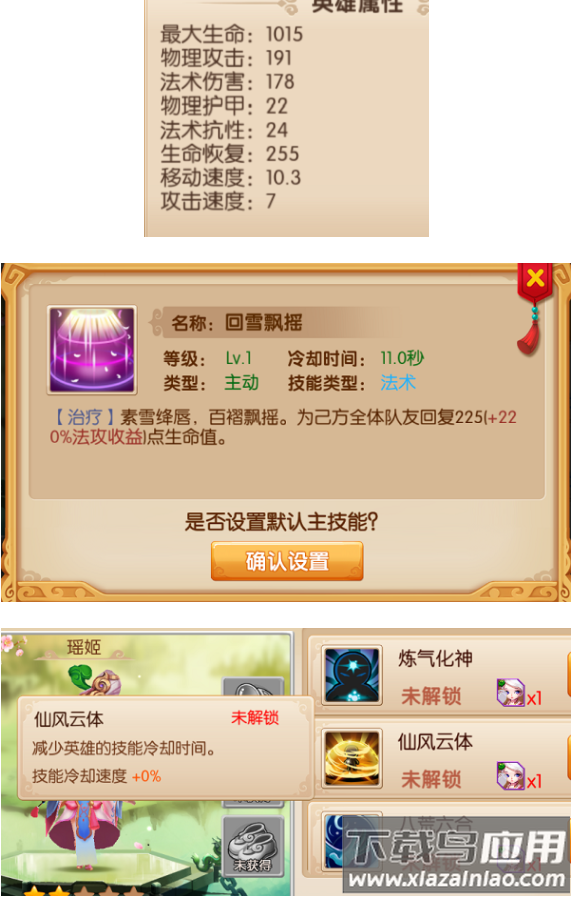Viewport: 573px width, 897px height.
Task: Close the skill dialog with the X
Action: point(535,279)
